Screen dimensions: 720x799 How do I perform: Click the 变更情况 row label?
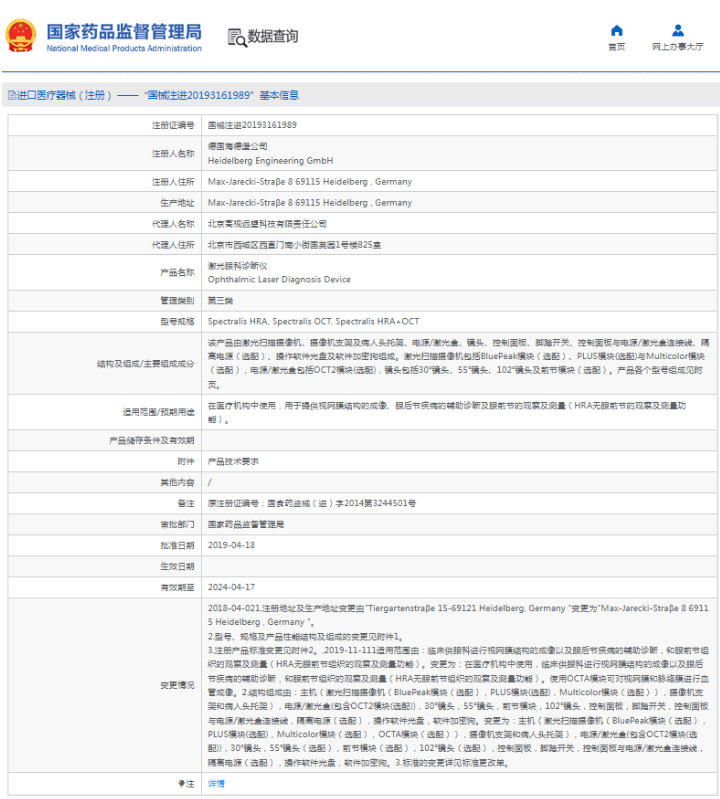(177, 685)
